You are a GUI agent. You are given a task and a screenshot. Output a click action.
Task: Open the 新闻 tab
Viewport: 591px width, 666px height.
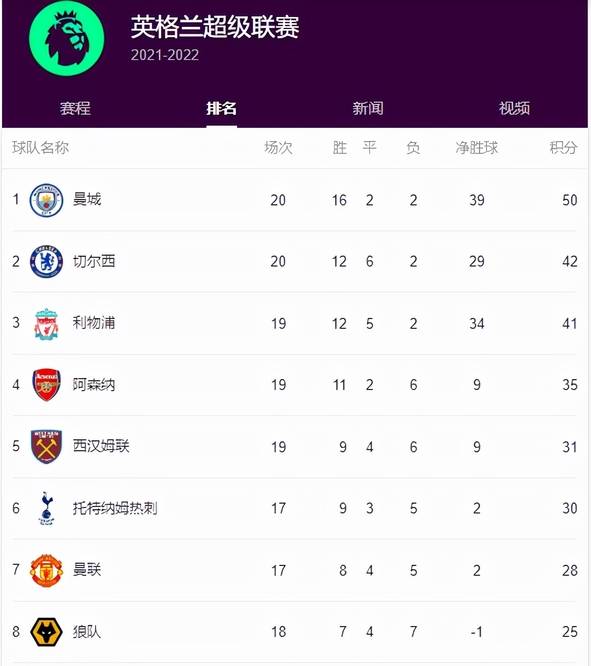click(368, 108)
